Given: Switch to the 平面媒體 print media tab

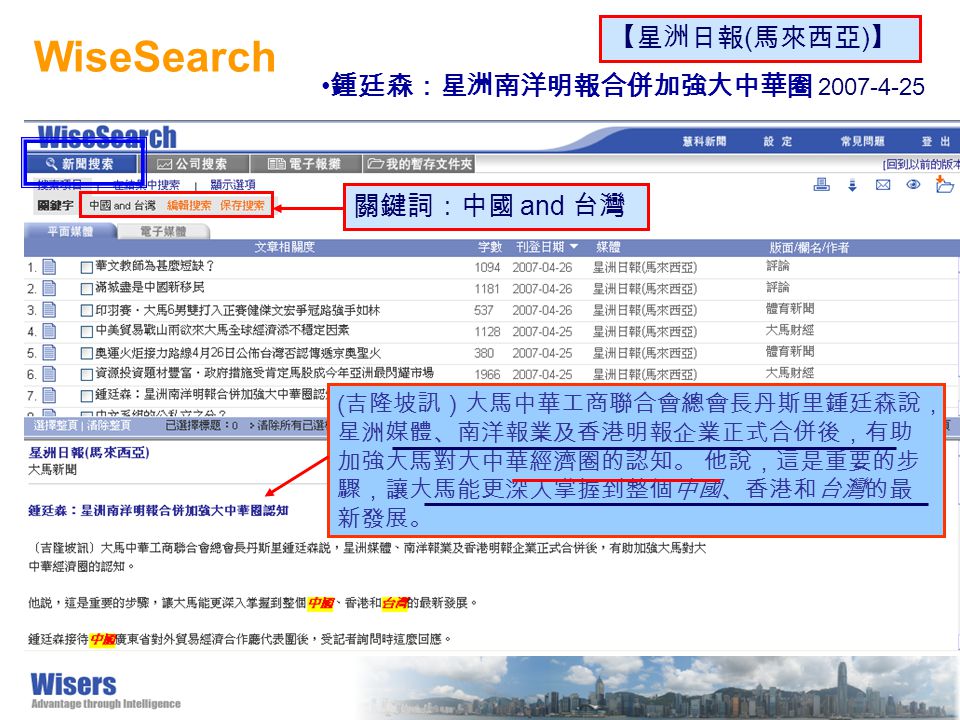Looking at the screenshot, I should [70, 231].
